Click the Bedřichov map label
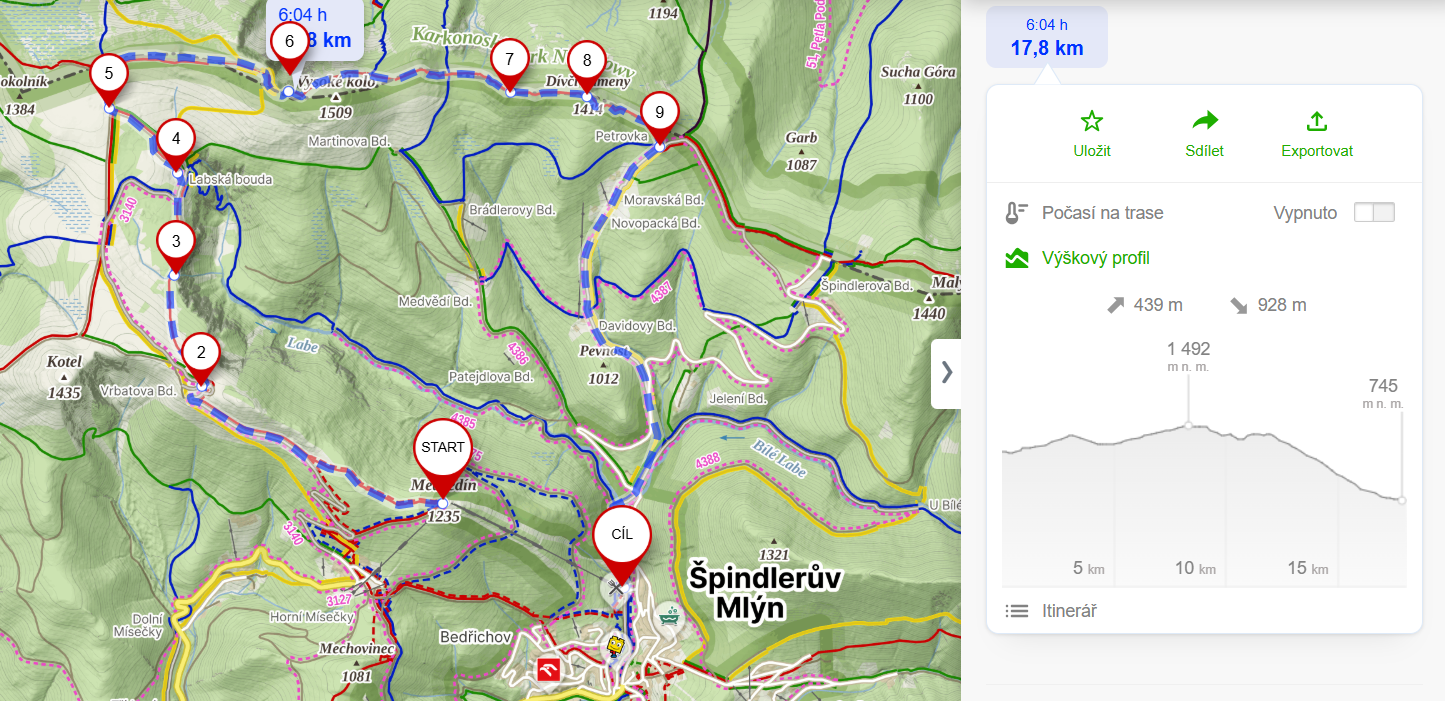1445x701 pixels. pos(476,636)
